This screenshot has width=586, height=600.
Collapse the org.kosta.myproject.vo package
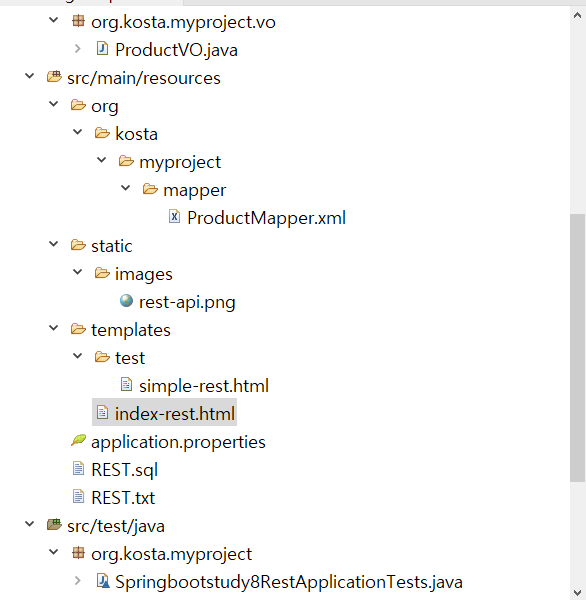pos(54,20)
